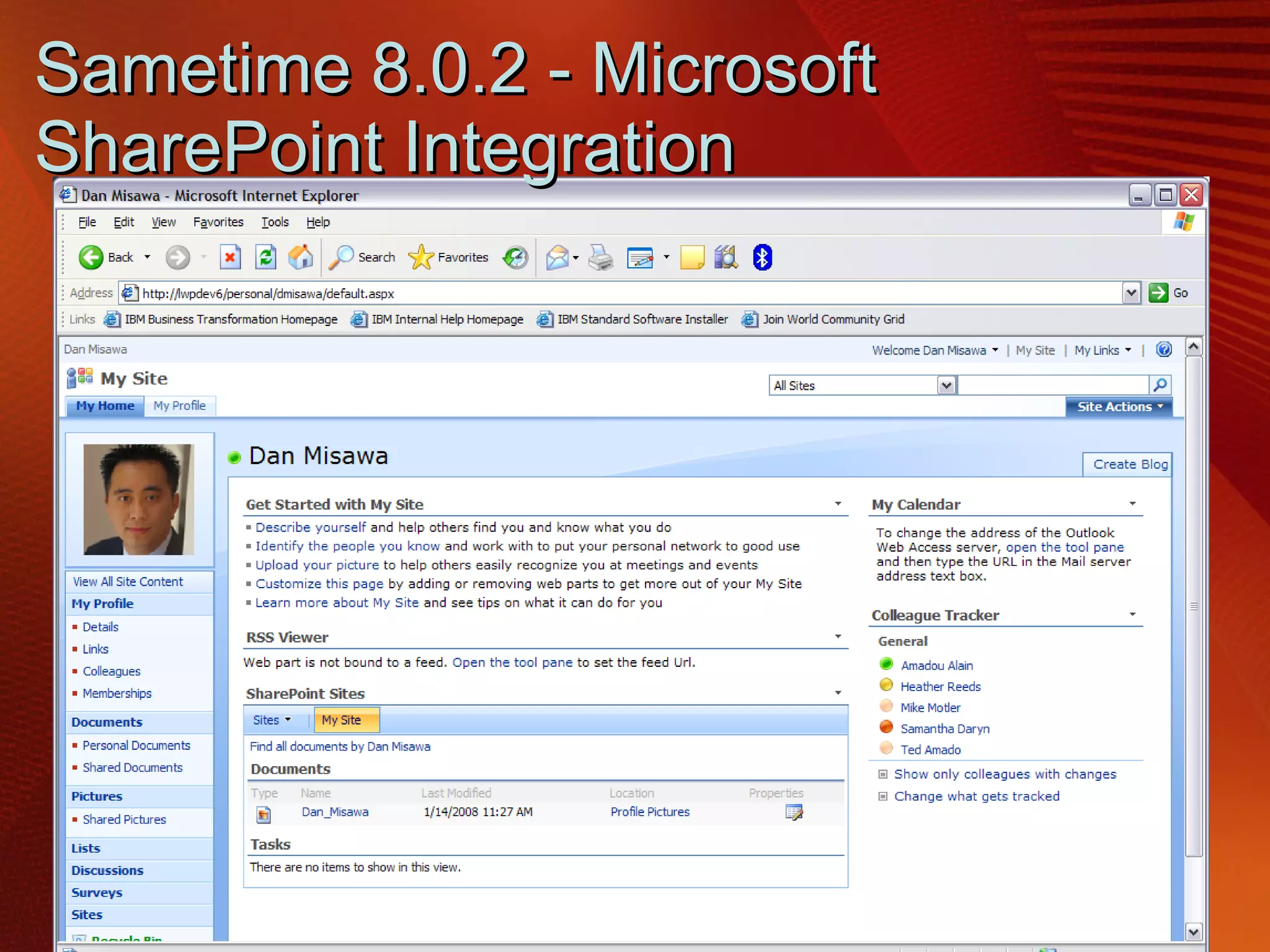The image size is (1270, 952).
Task: Click the My Site people icon
Action: click(x=79, y=377)
